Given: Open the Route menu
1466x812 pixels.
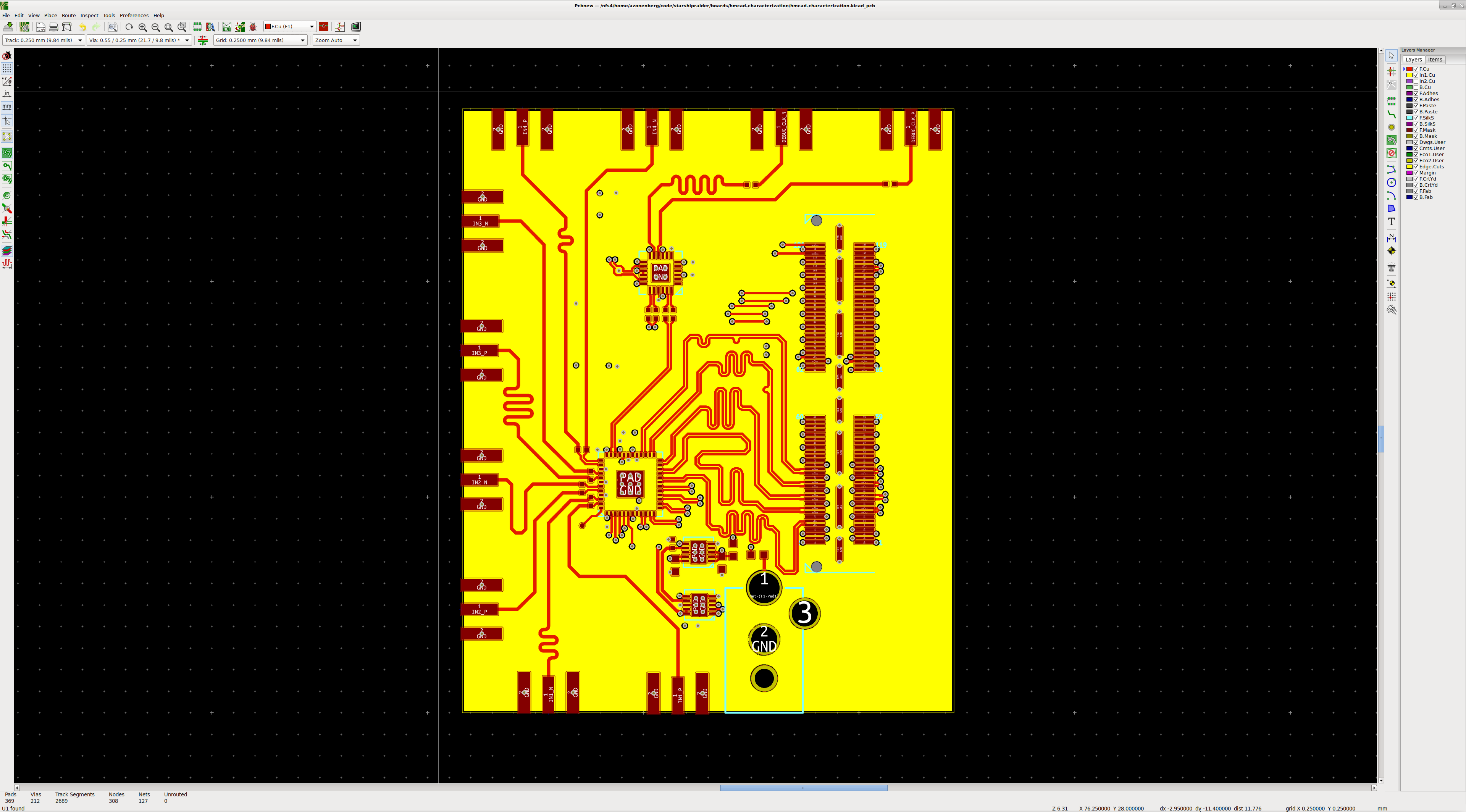Looking at the screenshot, I should tap(68, 15).
